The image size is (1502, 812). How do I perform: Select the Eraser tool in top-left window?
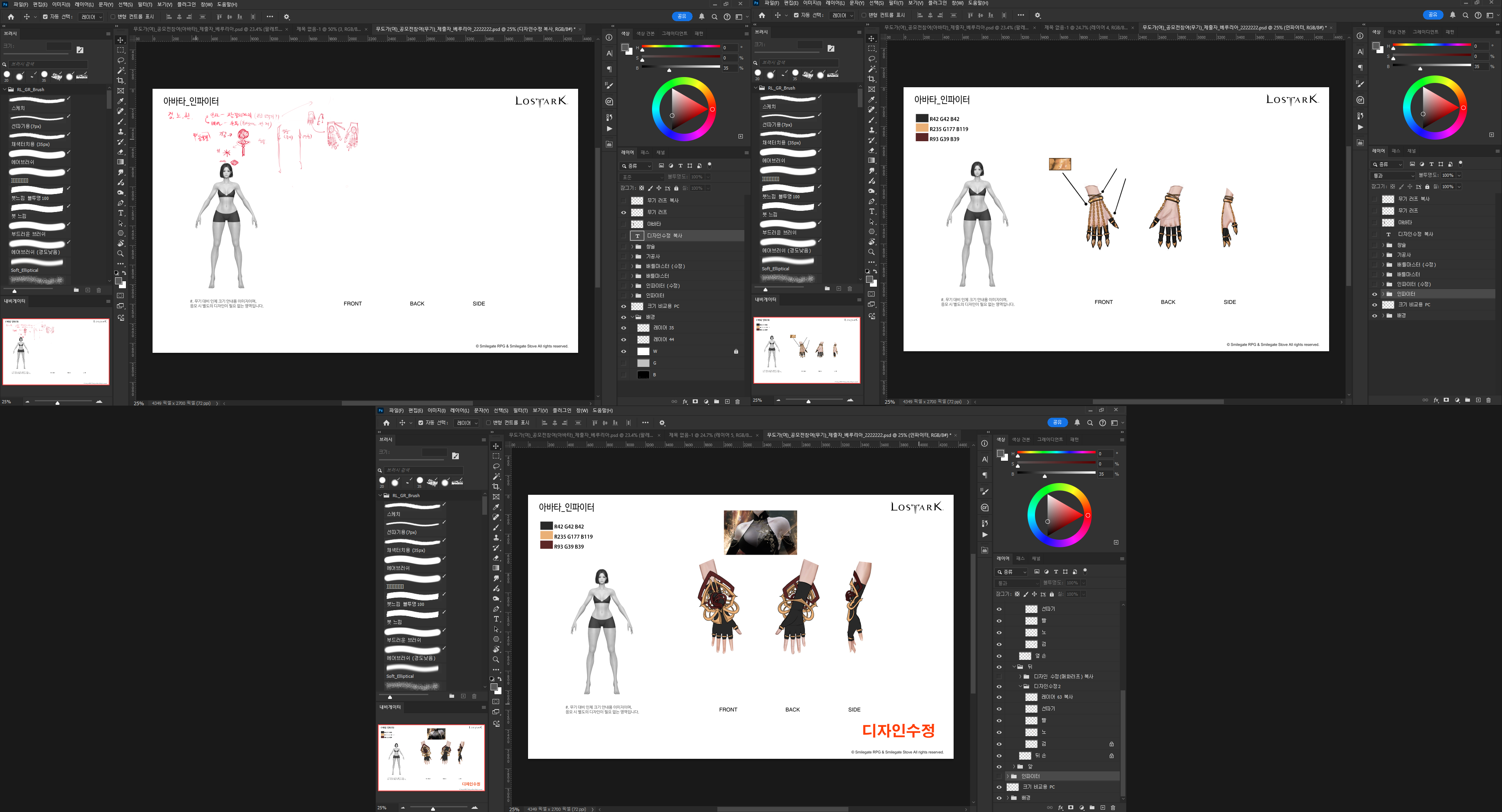pos(121,151)
